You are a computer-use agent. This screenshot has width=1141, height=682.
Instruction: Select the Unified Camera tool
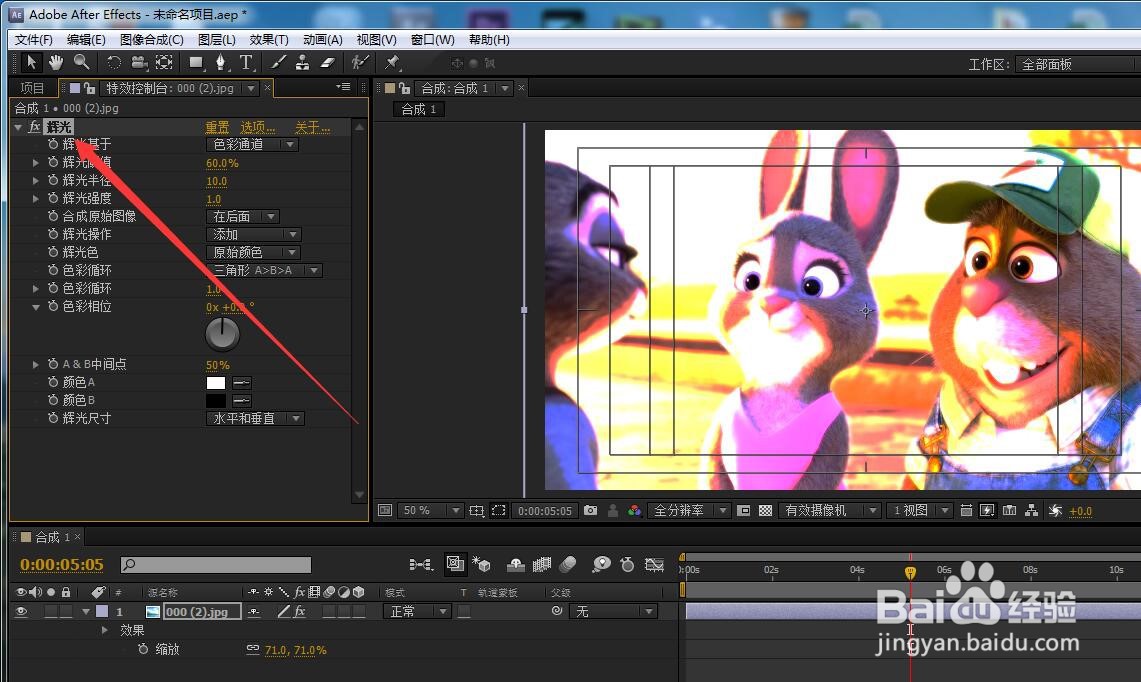[139, 63]
